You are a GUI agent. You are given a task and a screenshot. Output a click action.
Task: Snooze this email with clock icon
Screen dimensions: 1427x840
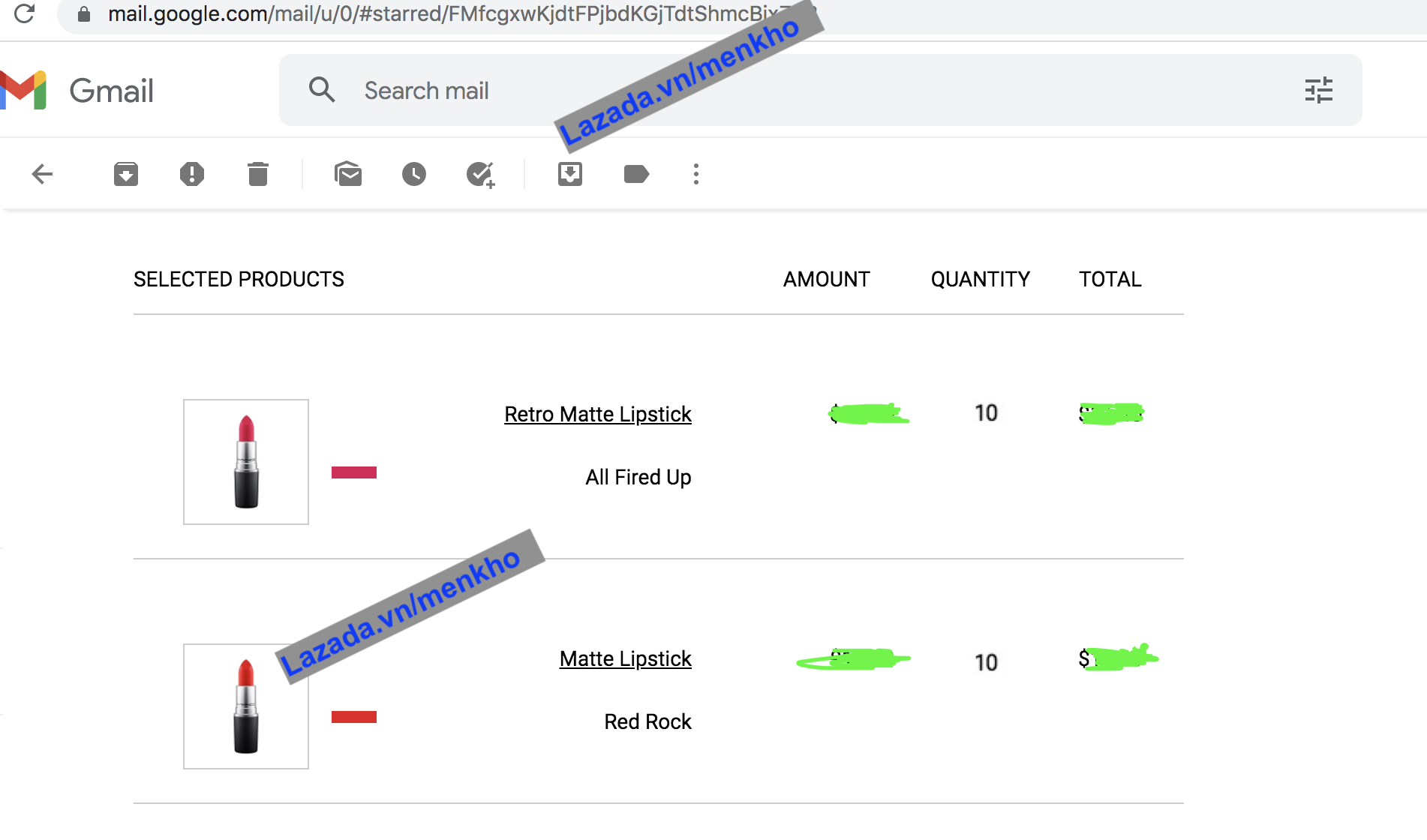tap(414, 174)
